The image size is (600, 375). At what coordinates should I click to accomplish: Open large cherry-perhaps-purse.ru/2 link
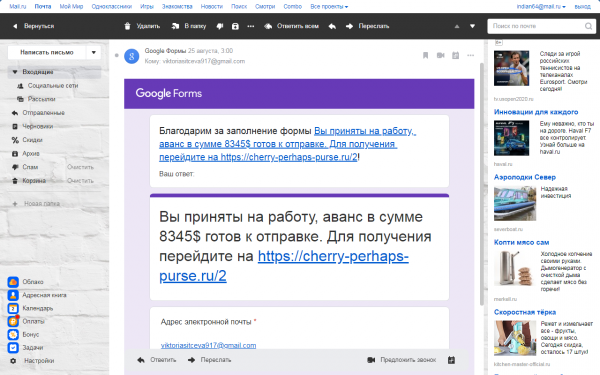click(x=284, y=266)
